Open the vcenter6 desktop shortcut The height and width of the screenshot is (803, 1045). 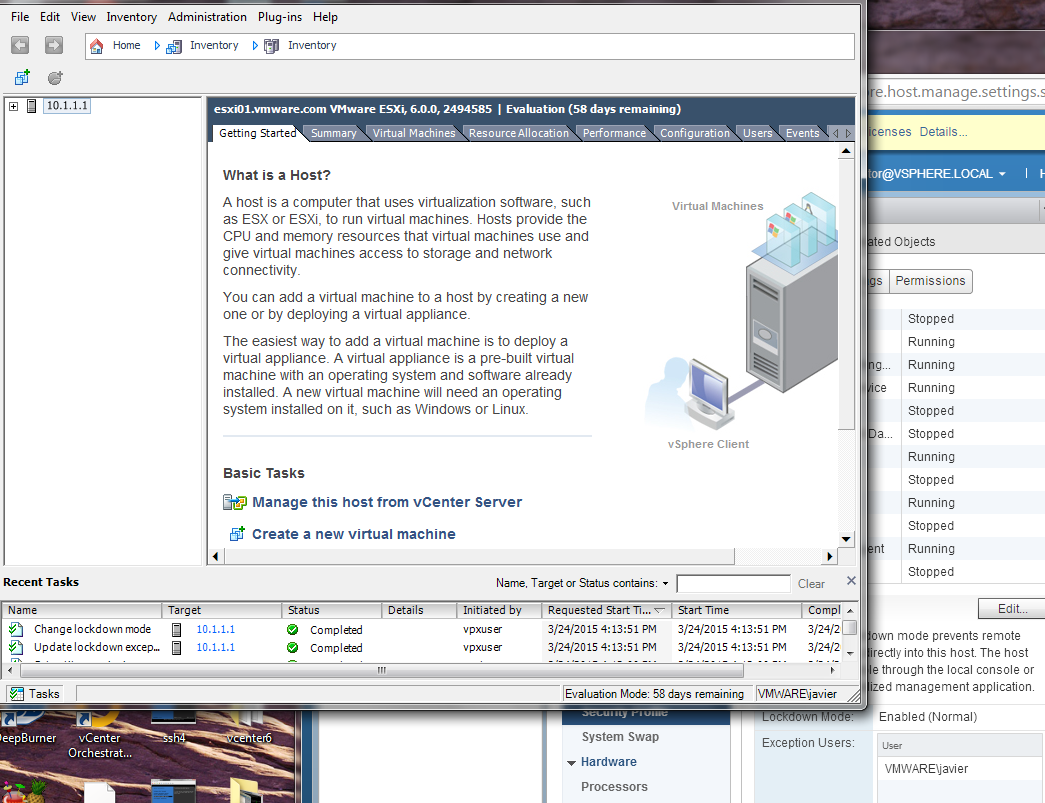(249, 728)
